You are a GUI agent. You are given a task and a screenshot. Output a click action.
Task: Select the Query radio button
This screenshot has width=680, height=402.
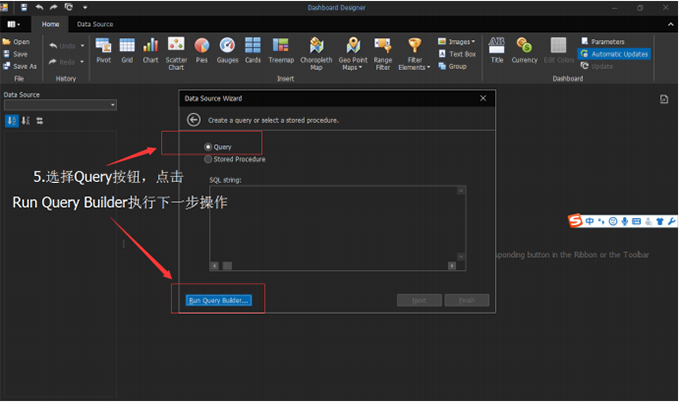[x=208, y=147]
